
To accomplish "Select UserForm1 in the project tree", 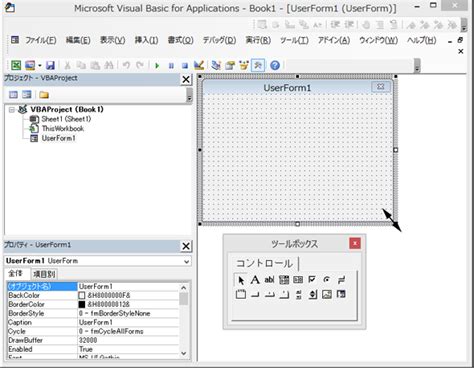I will click(x=59, y=138).
